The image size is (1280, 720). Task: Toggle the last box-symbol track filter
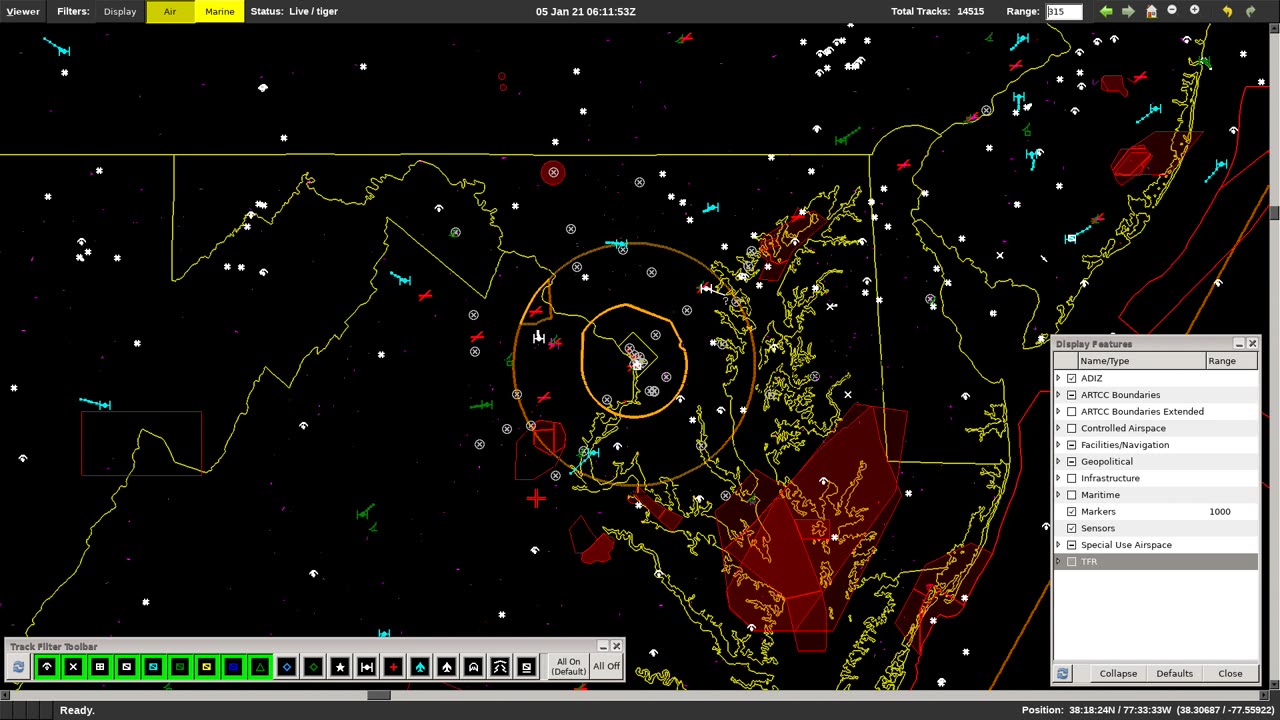click(x=527, y=667)
